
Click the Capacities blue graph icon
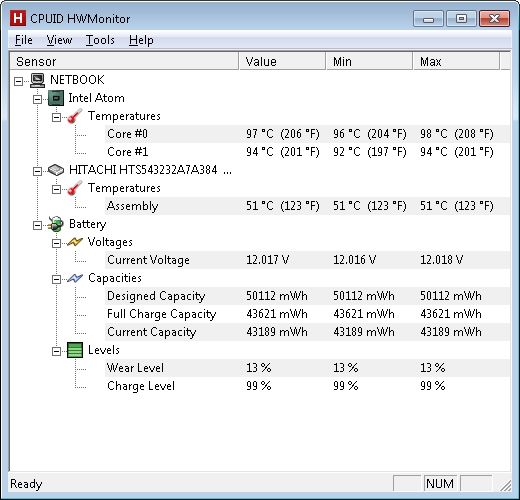(x=75, y=278)
